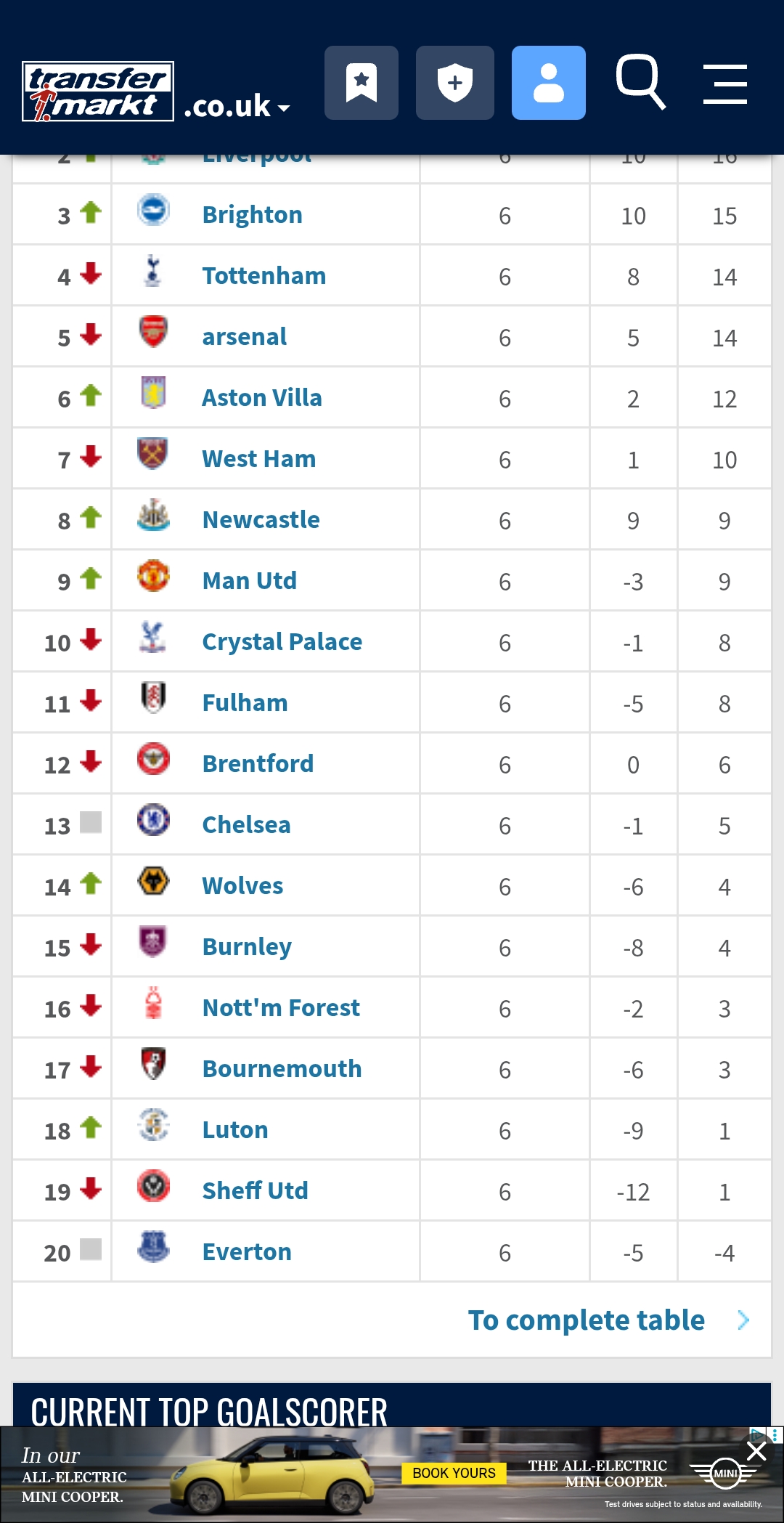Click chevron next to complete table
The image size is (784, 1523).
pos(743,1320)
